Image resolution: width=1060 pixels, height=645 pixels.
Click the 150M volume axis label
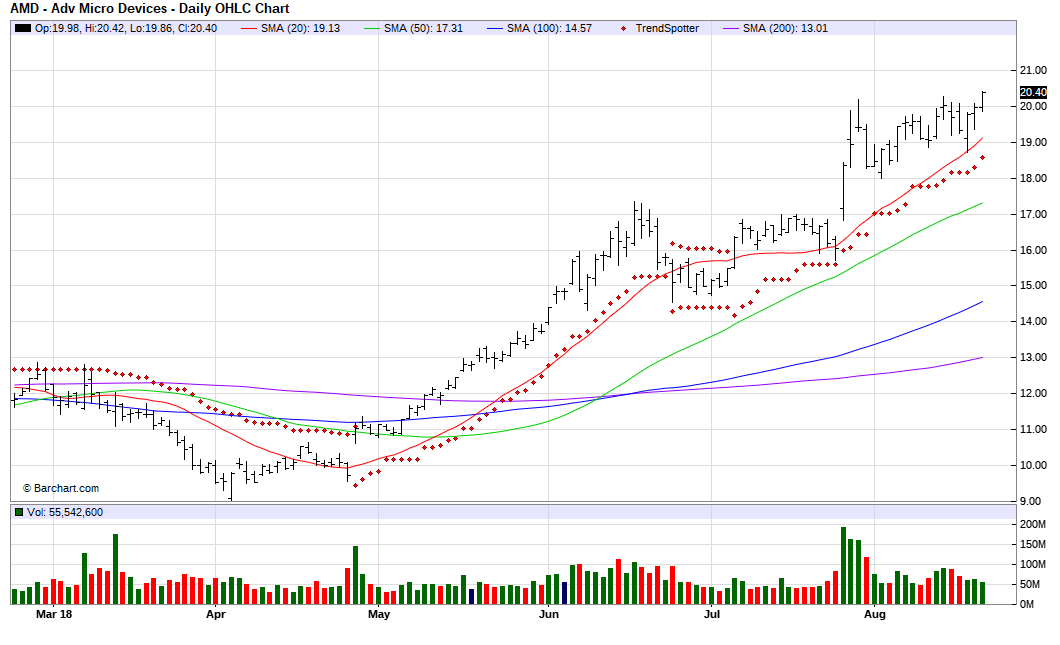click(1033, 544)
